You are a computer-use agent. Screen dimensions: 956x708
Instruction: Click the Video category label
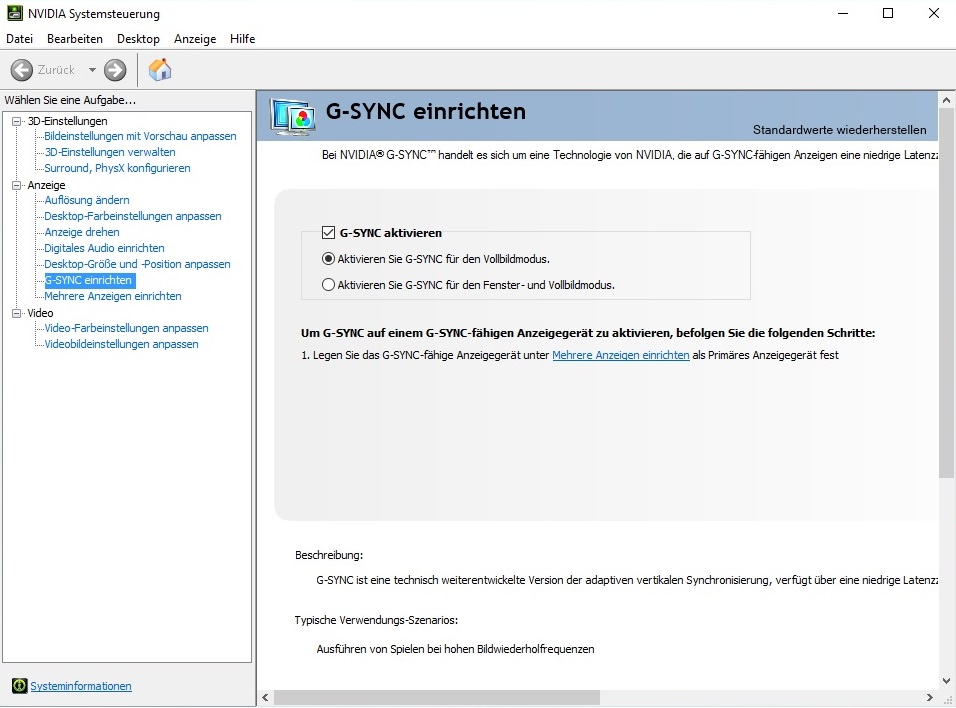pyautogui.click(x=40, y=313)
